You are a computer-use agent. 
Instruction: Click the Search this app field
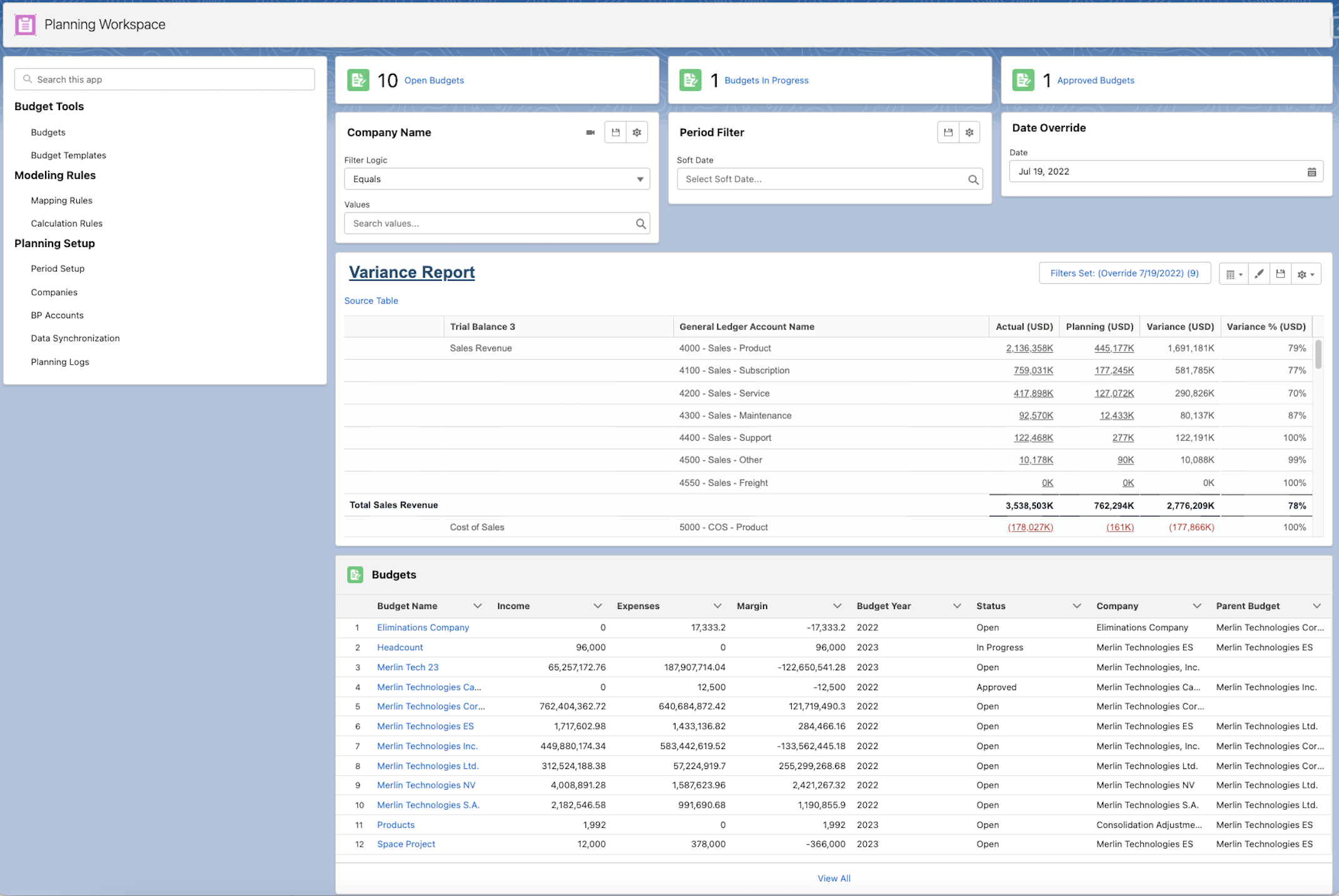[x=164, y=79]
